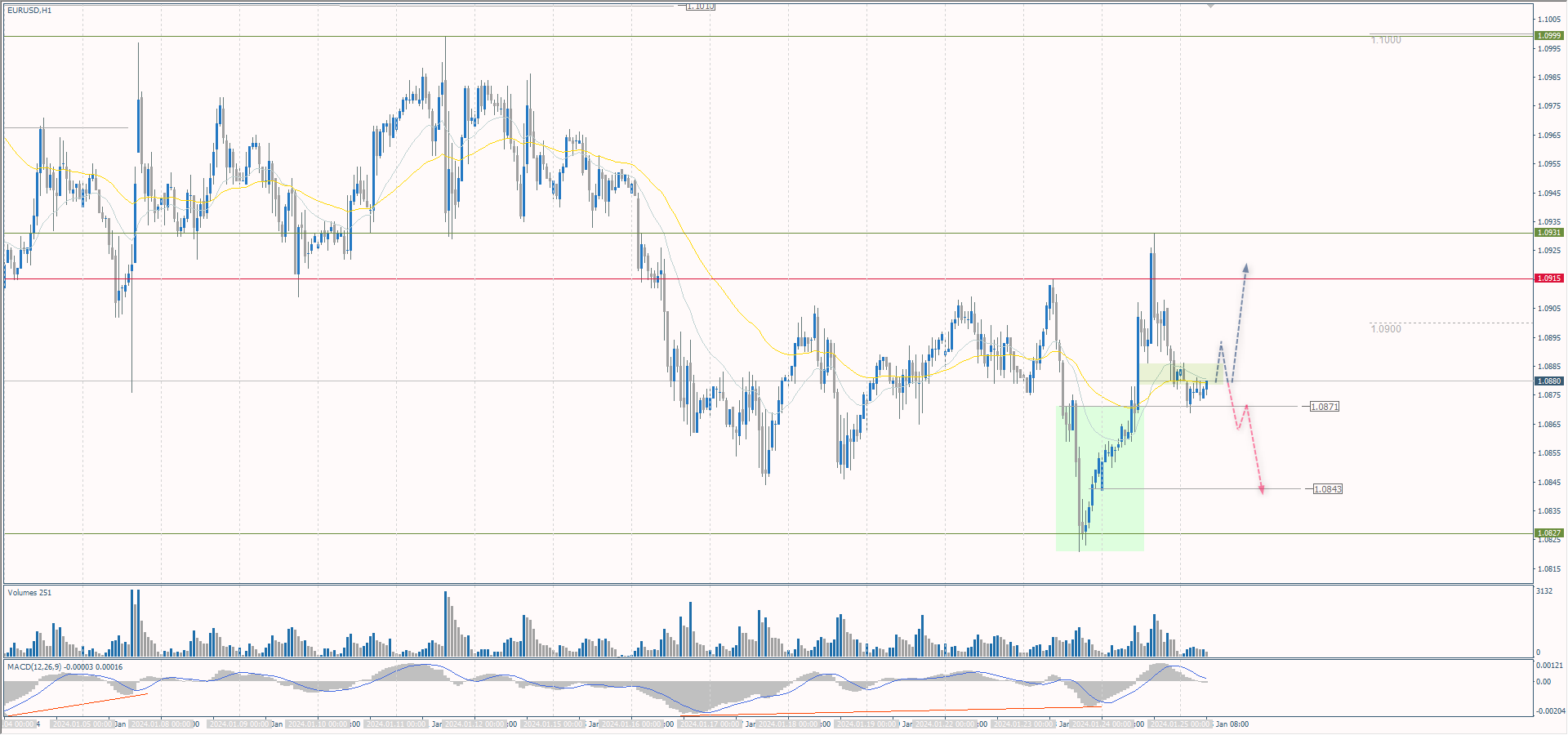Image resolution: width=1568 pixels, height=735 pixels.
Task: Click the 2024.01.11 00:00 time label
Action: [396, 724]
